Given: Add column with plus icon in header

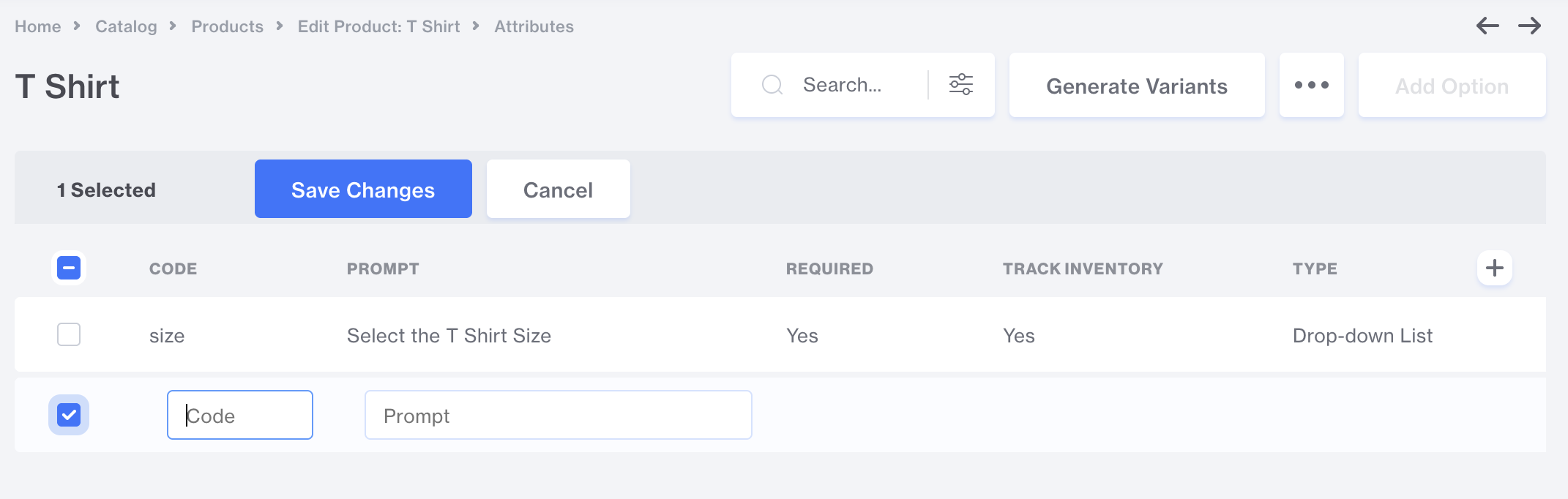Looking at the screenshot, I should [1495, 269].
